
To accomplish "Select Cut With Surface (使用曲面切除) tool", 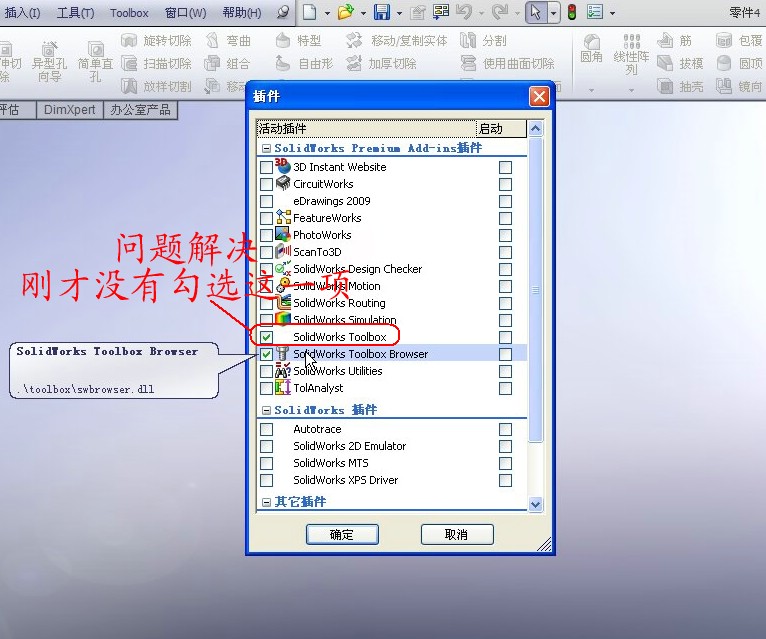I will [x=508, y=64].
